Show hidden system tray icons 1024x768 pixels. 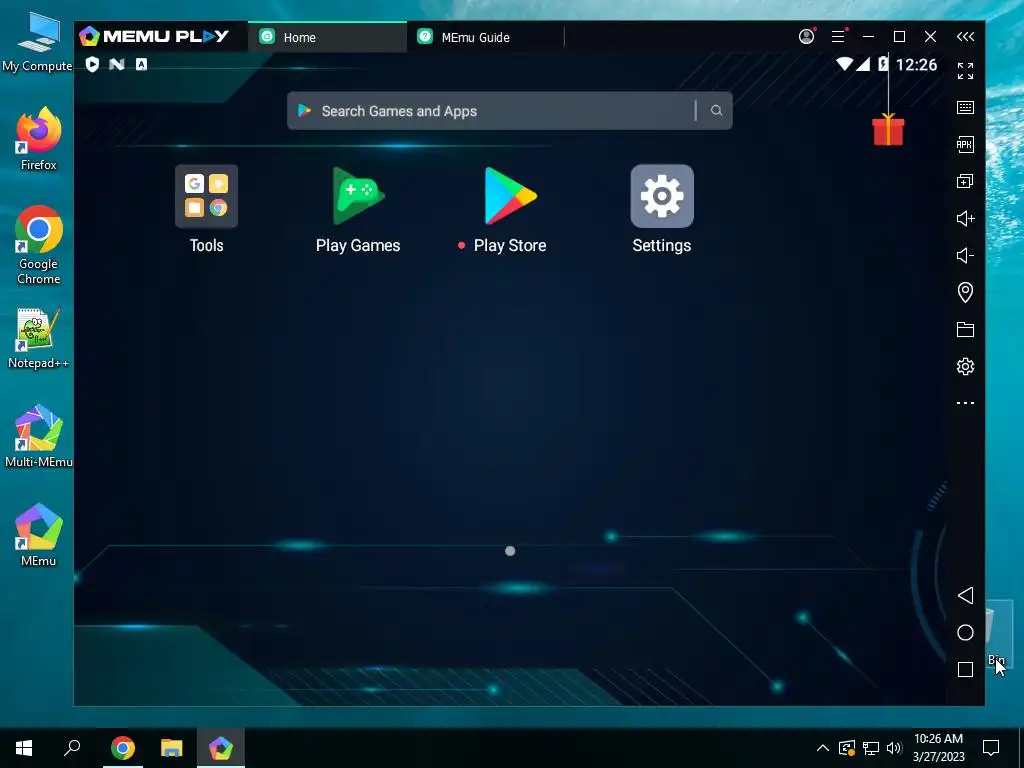click(x=823, y=748)
